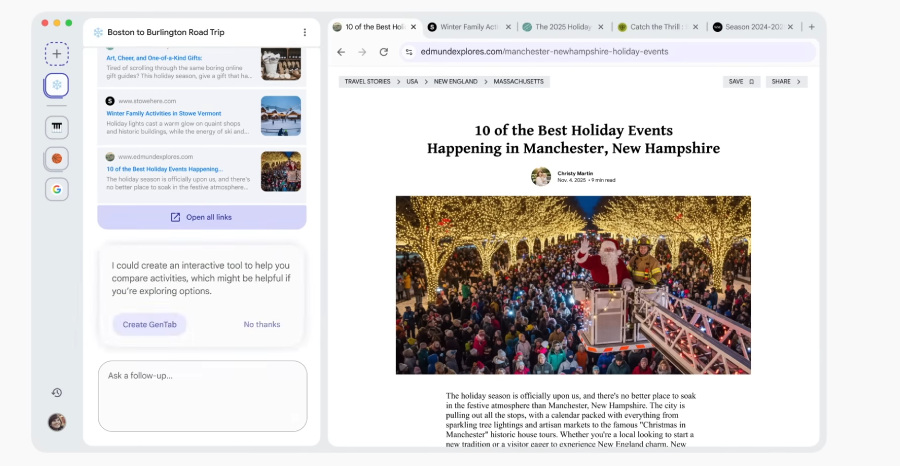Click the No thanks link

pos(262,324)
